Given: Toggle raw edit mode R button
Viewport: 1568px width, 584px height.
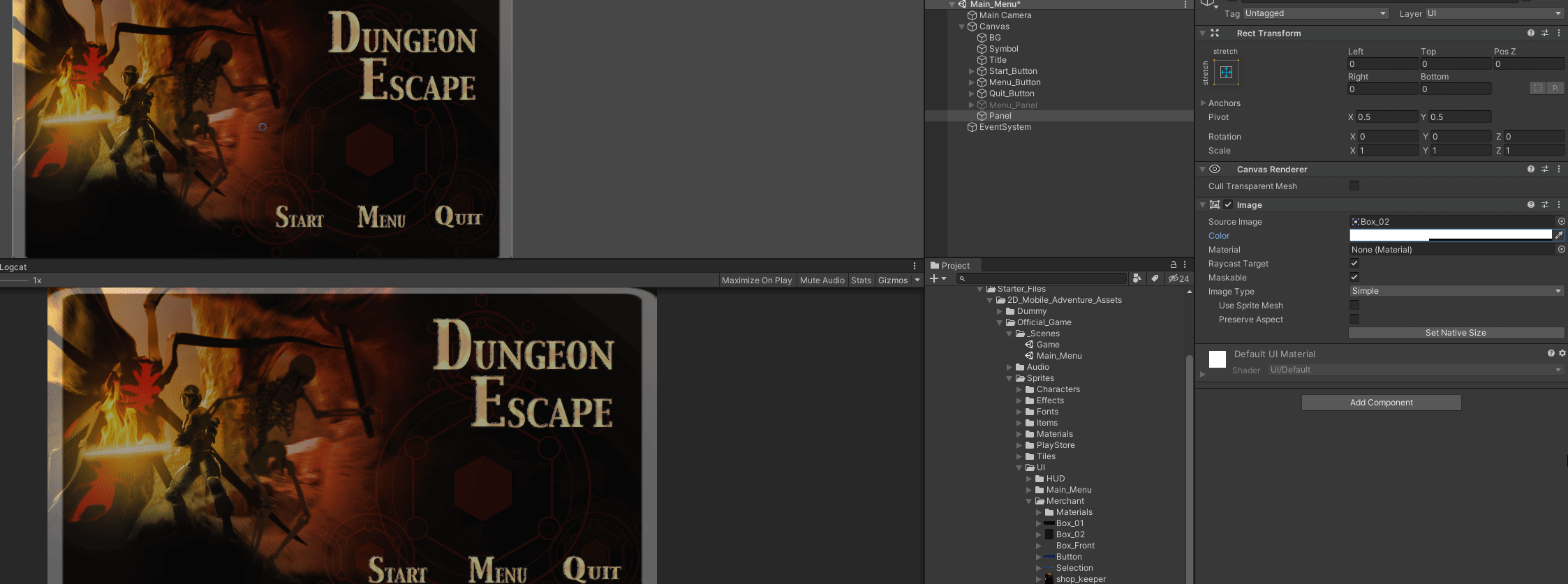Looking at the screenshot, I should pos(1555,88).
